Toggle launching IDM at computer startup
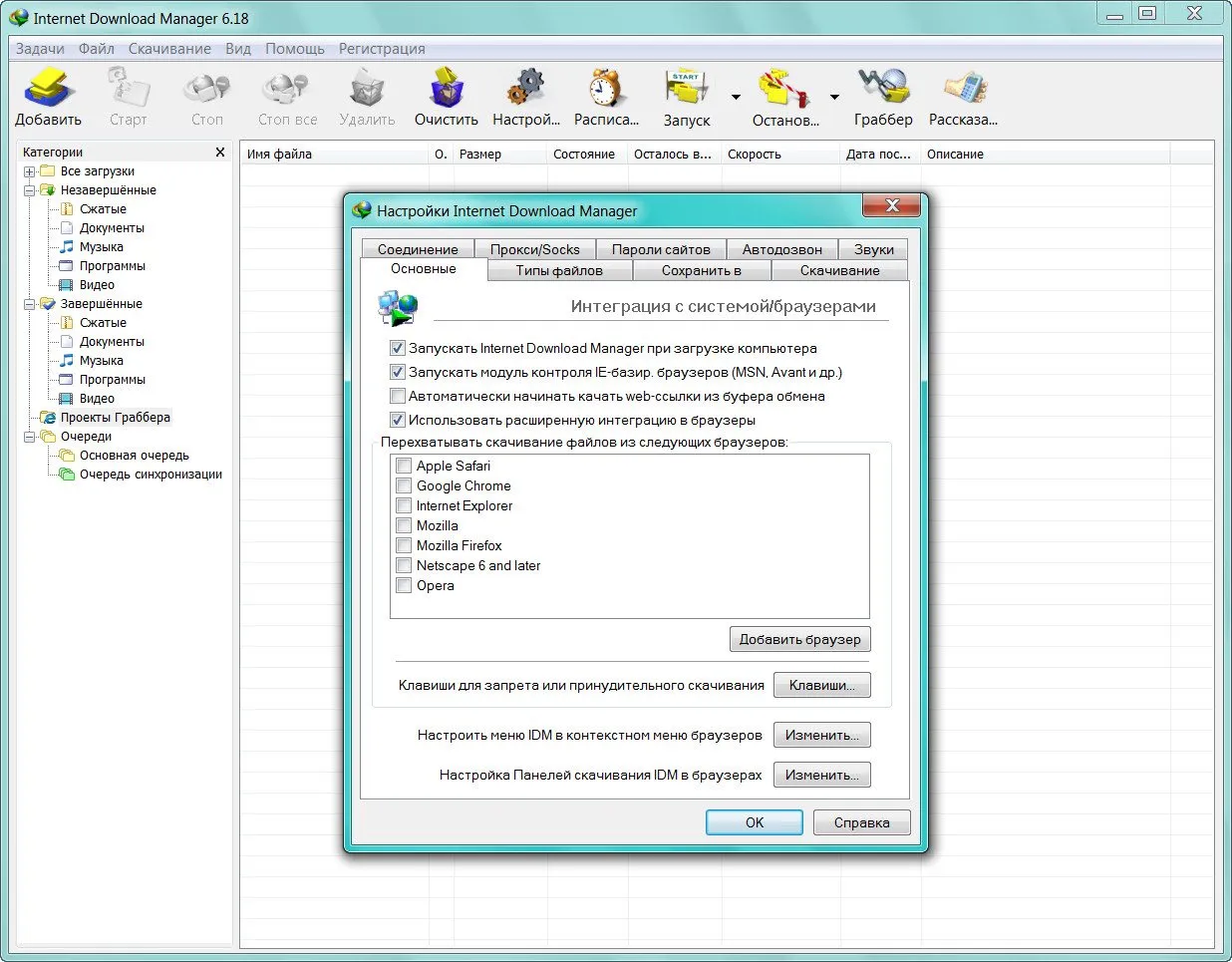This screenshot has height=962, width=1232. (x=398, y=349)
